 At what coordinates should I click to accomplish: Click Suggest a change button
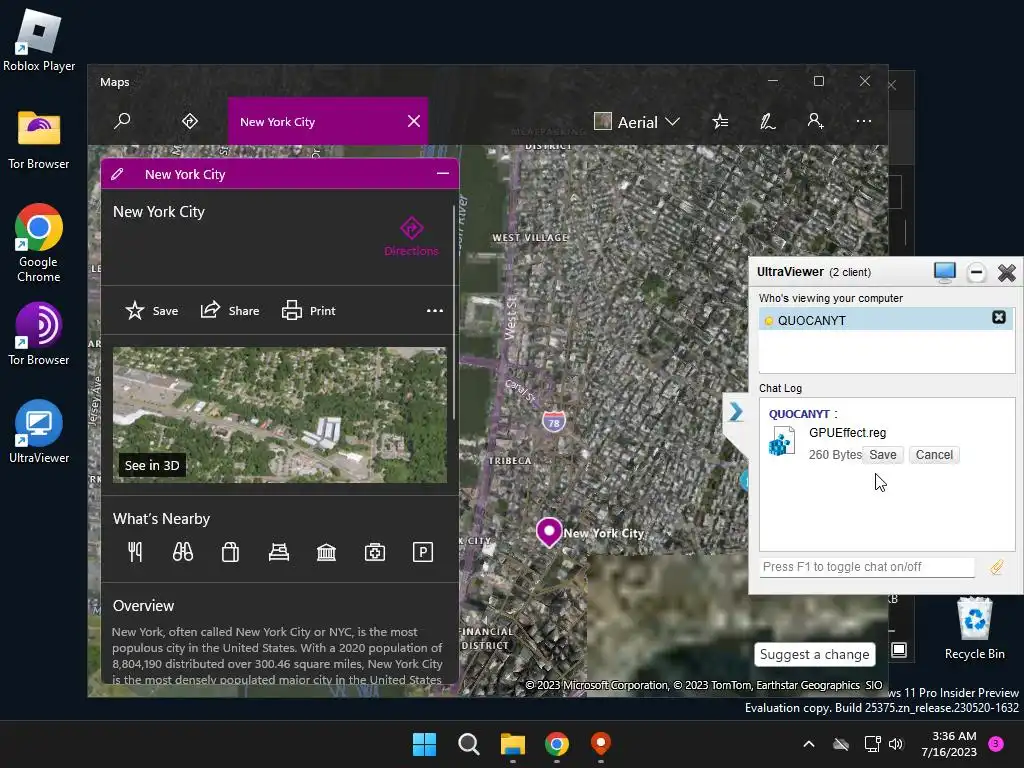(x=814, y=654)
